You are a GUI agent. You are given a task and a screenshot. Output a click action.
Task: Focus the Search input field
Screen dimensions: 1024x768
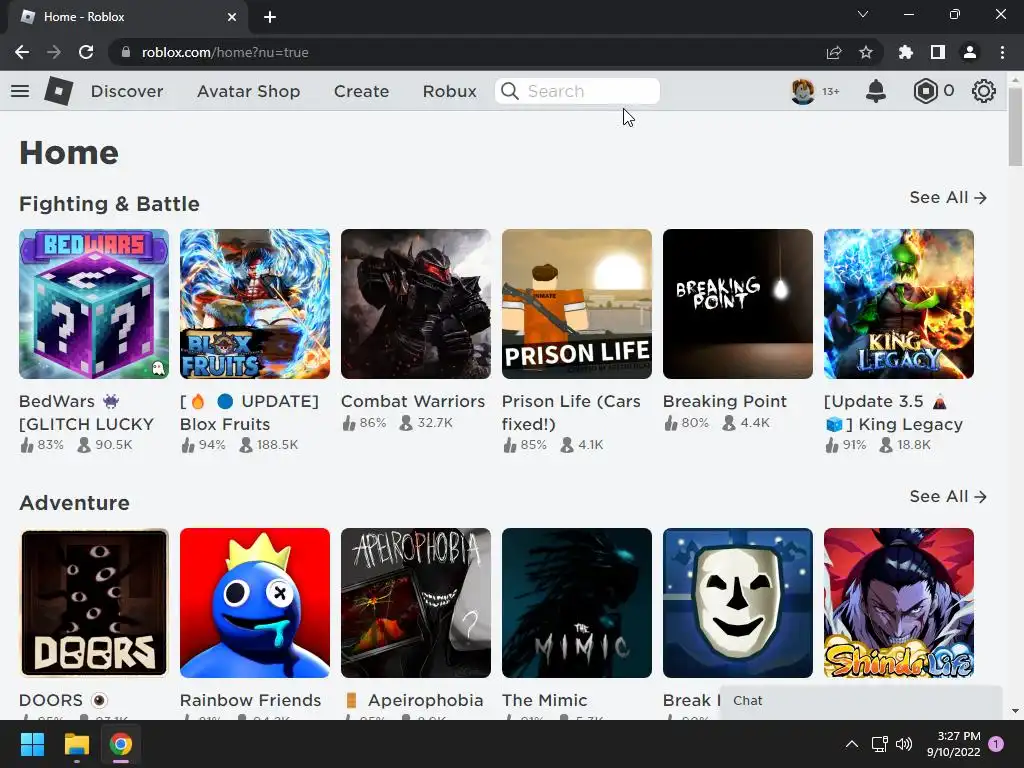pyautogui.click(x=577, y=91)
